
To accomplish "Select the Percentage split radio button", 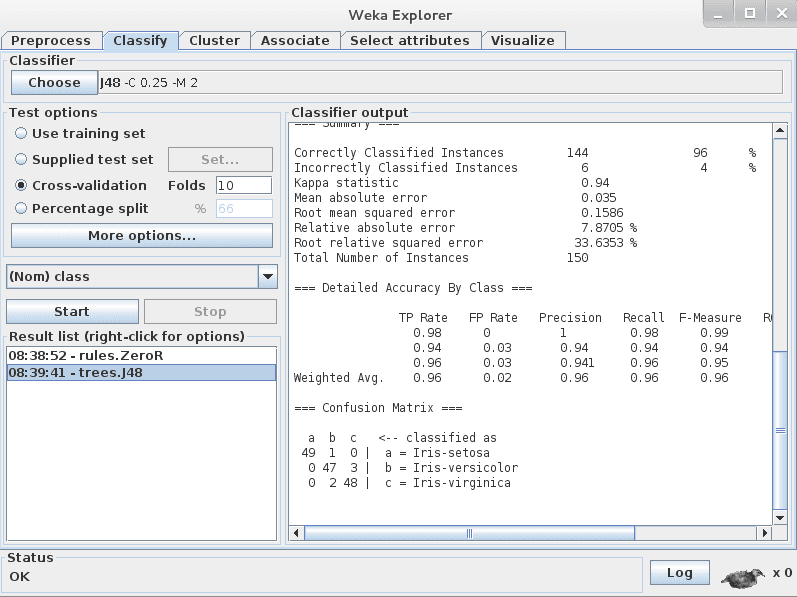I will pos(21,208).
